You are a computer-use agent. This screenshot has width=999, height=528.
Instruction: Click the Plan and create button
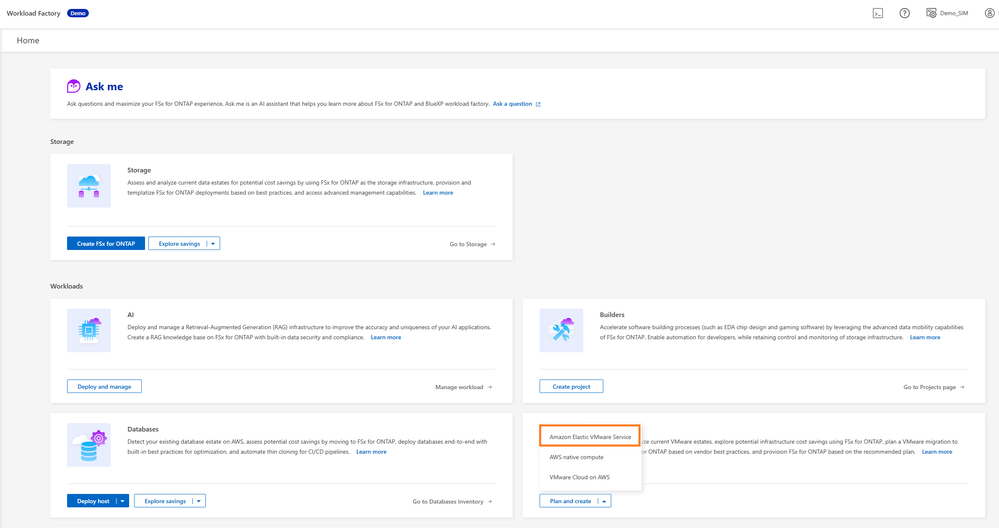[570, 501]
